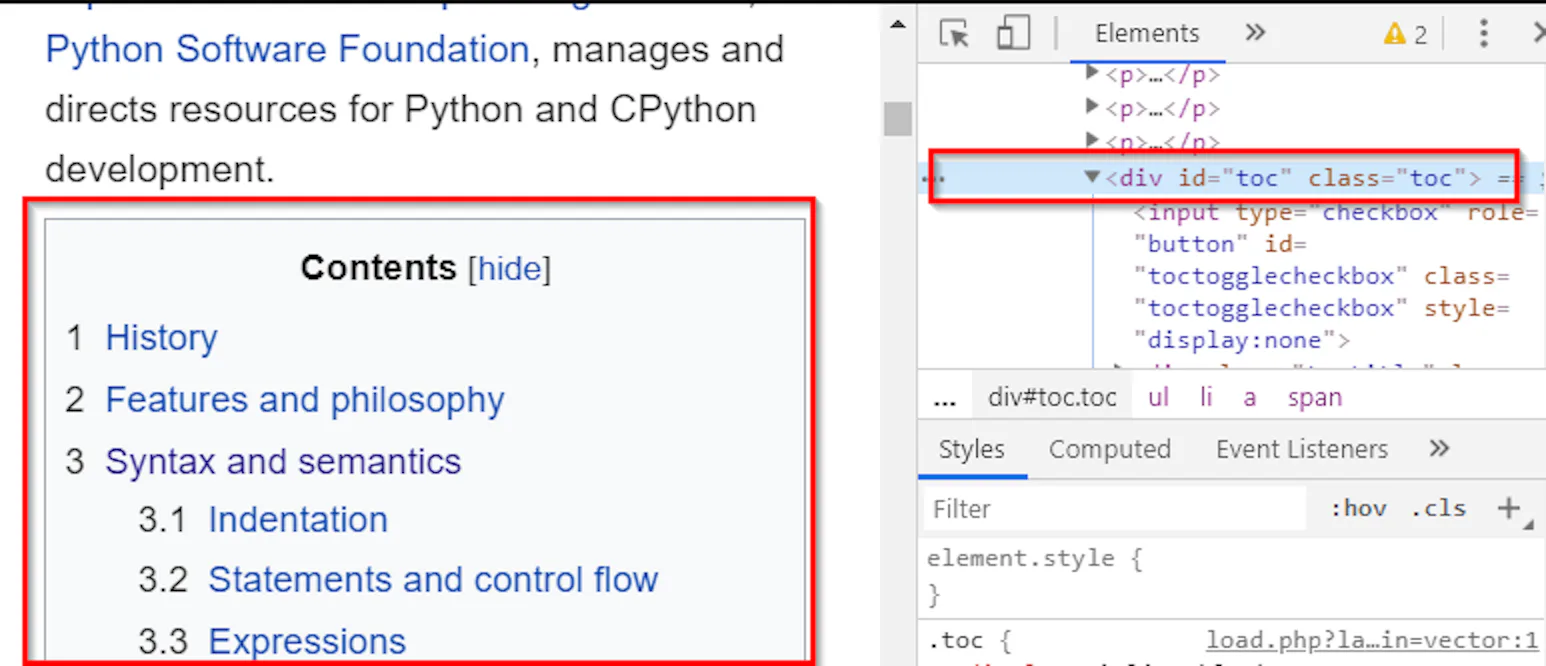Click the breadcrumb ellipsis before div#toc.toc
This screenshot has height=666, width=1546.
point(945,398)
